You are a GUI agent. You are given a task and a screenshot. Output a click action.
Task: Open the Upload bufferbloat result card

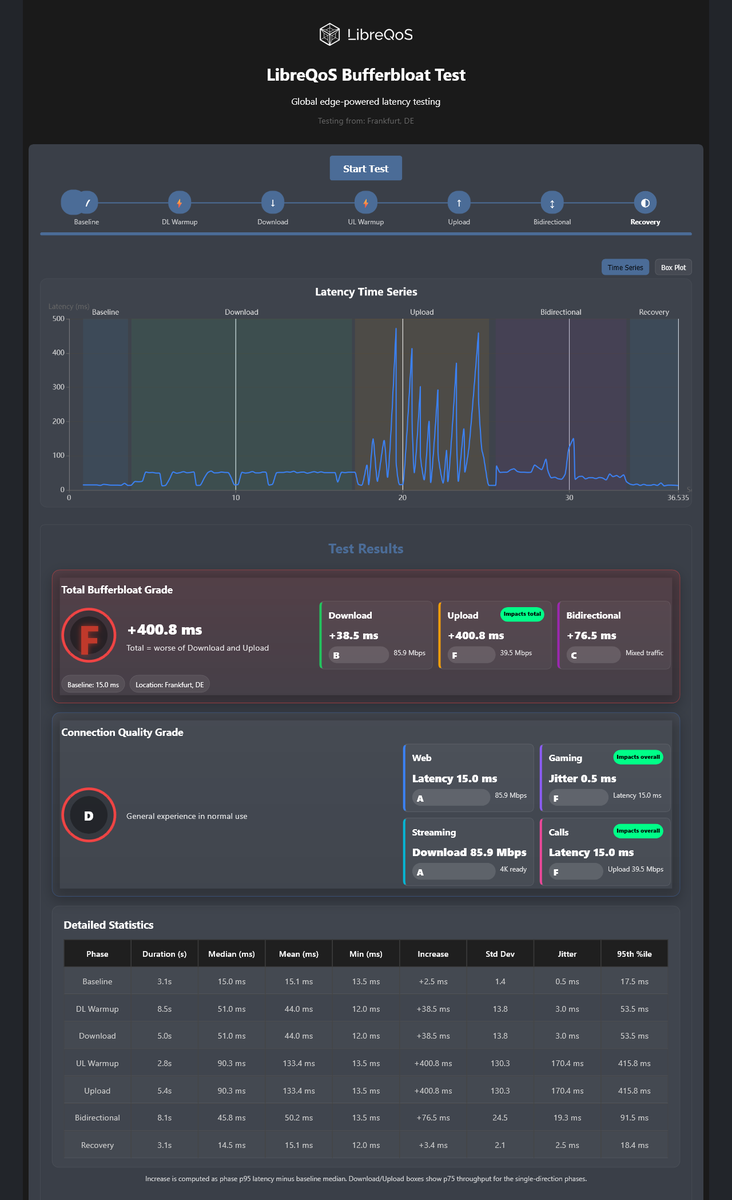coord(493,636)
